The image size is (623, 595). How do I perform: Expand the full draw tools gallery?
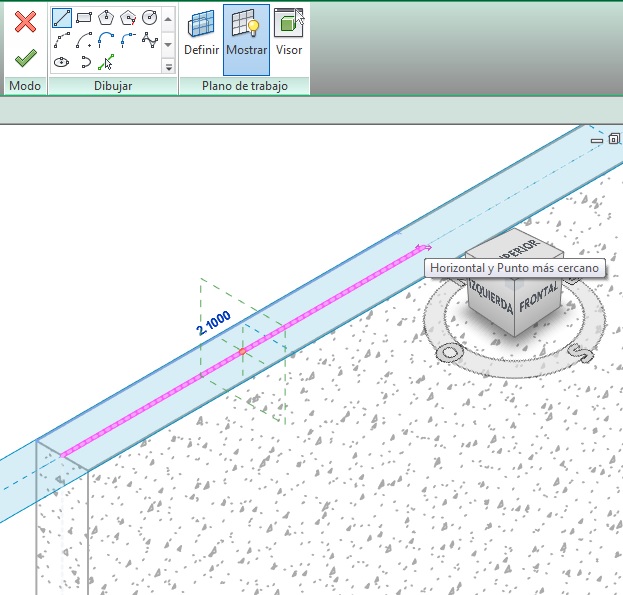168,66
